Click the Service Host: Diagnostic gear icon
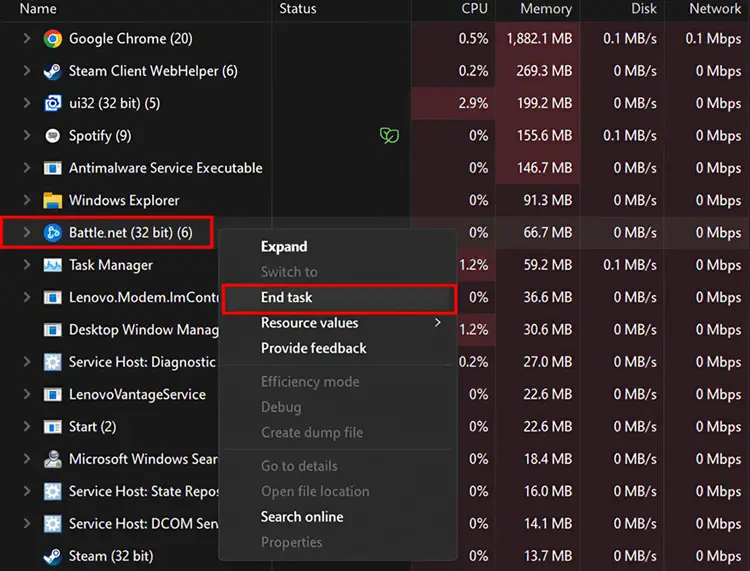This screenshot has width=750, height=571. tap(53, 362)
